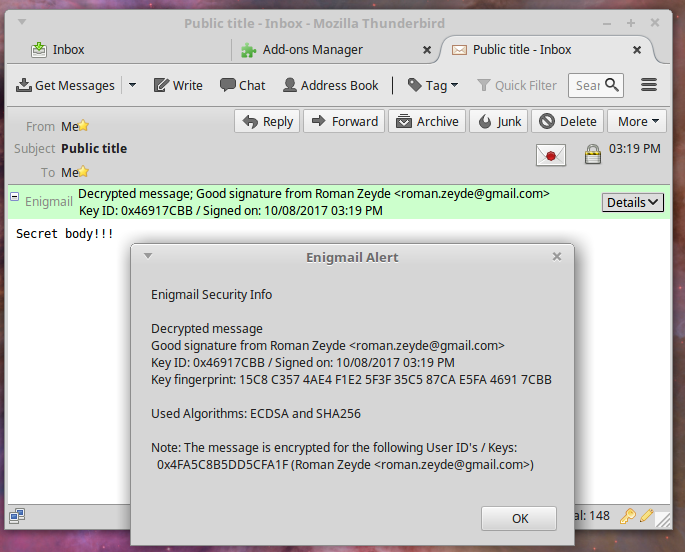
Task: Compose a new message with Write
Action: pyautogui.click(x=178, y=85)
